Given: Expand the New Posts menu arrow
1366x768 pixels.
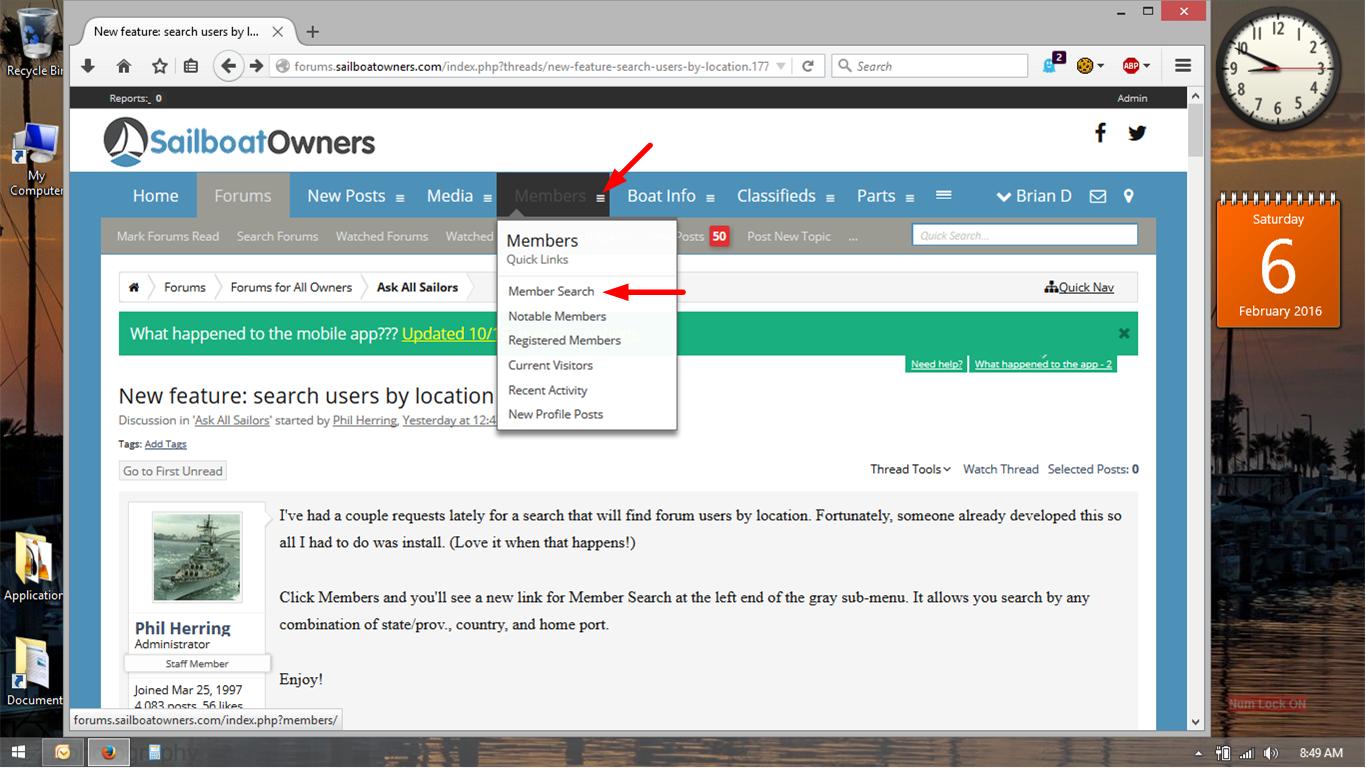Looking at the screenshot, I should [x=400, y=198].
